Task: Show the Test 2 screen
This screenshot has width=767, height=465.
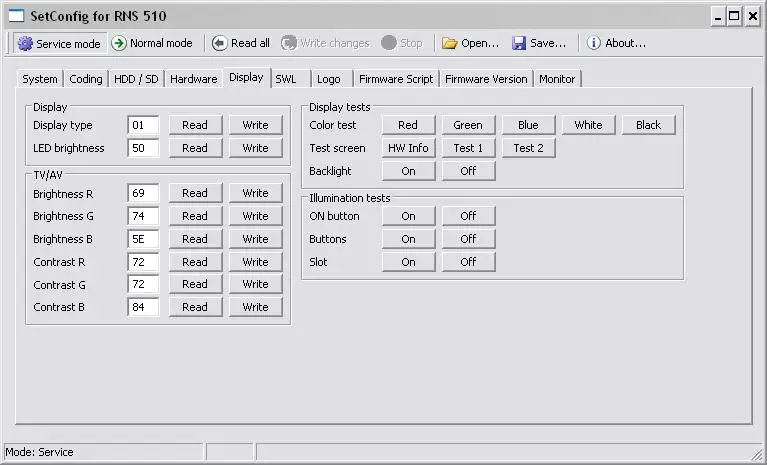Action: pos(529,148)
